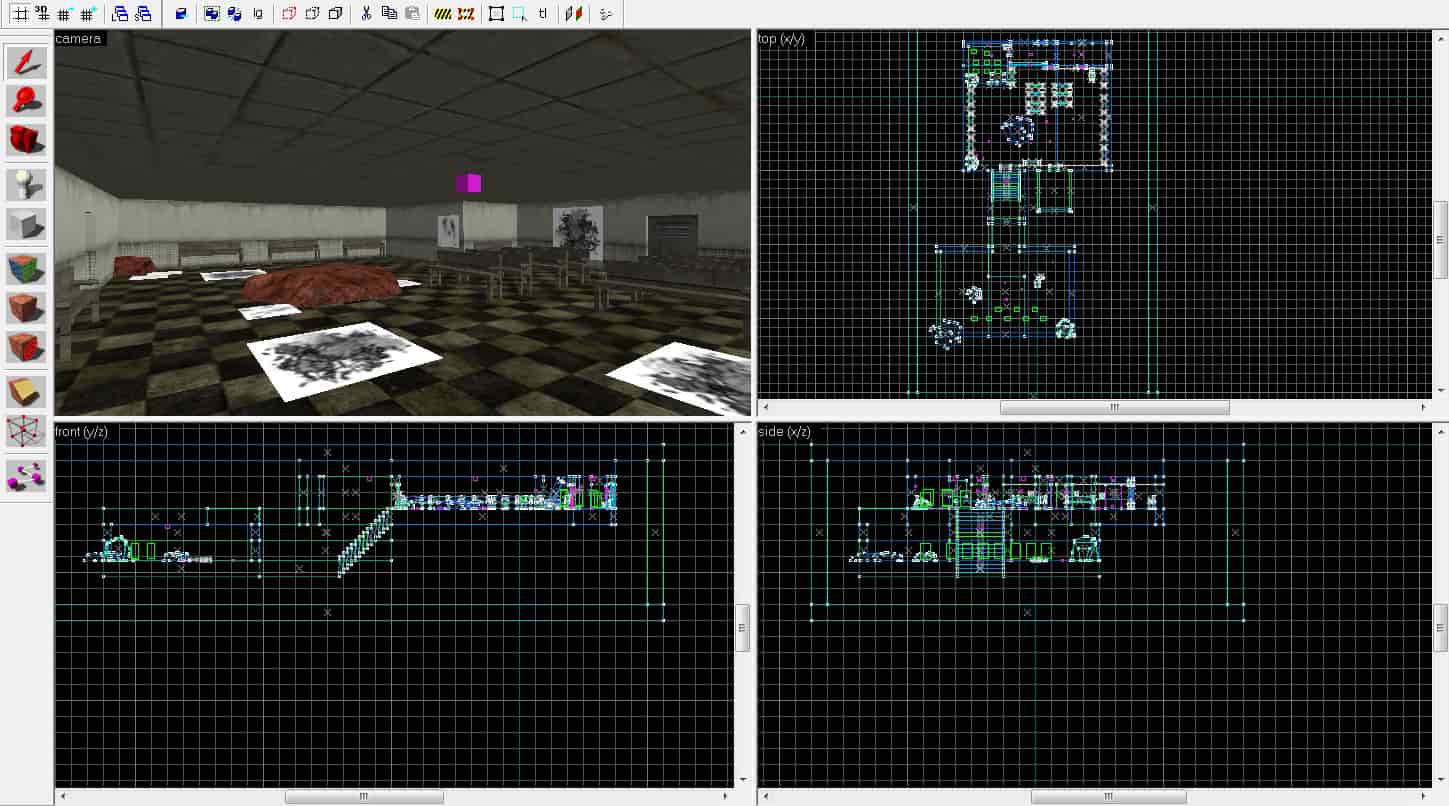
Task: Select the red arrow Selection tool
Action: click(x=26, y=62)
